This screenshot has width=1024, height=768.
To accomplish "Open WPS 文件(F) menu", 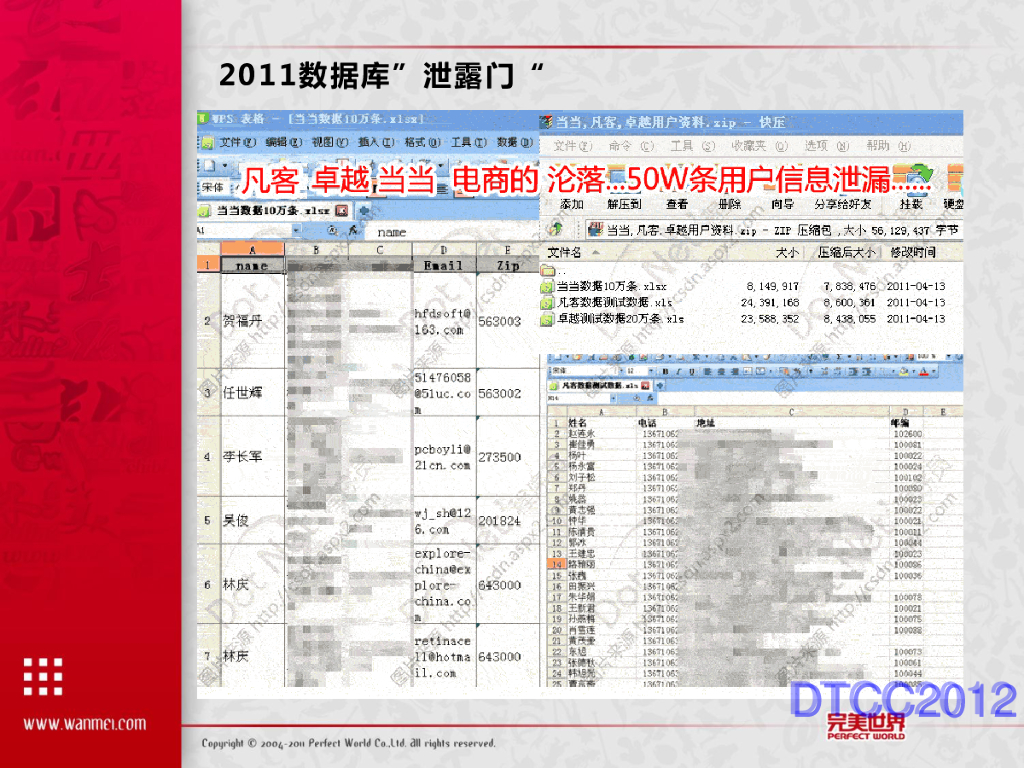I will (x=237, y=142).
